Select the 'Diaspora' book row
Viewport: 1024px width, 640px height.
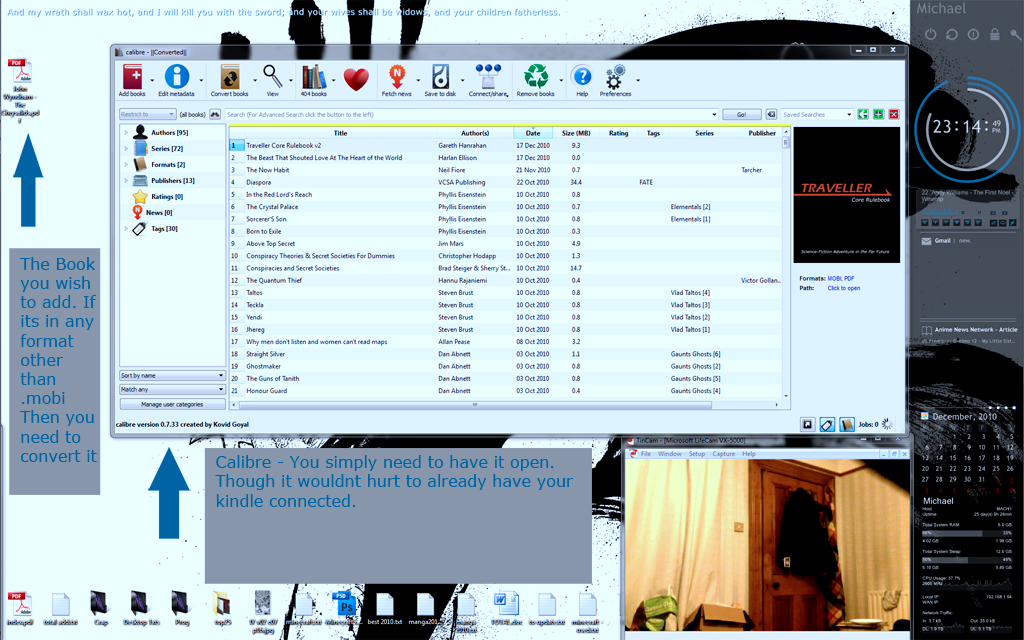[505, 182]
